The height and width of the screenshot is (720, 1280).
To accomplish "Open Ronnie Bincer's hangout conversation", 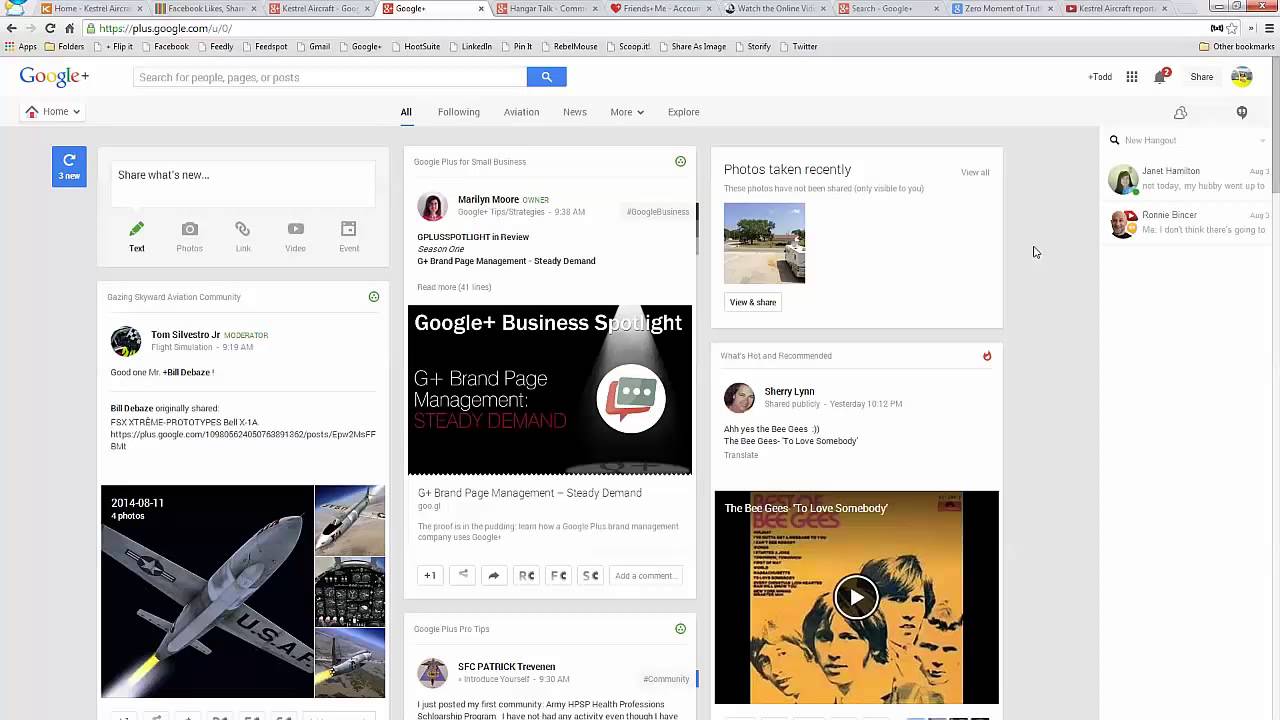I will [1187, 222].
